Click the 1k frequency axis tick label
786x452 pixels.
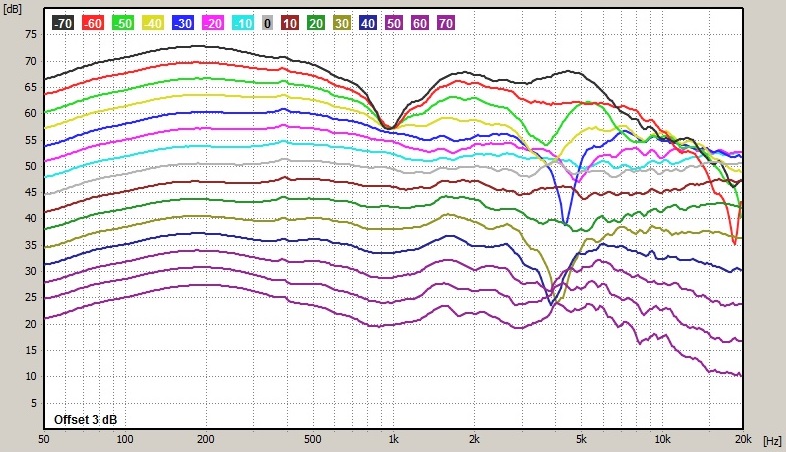(394, 440)
